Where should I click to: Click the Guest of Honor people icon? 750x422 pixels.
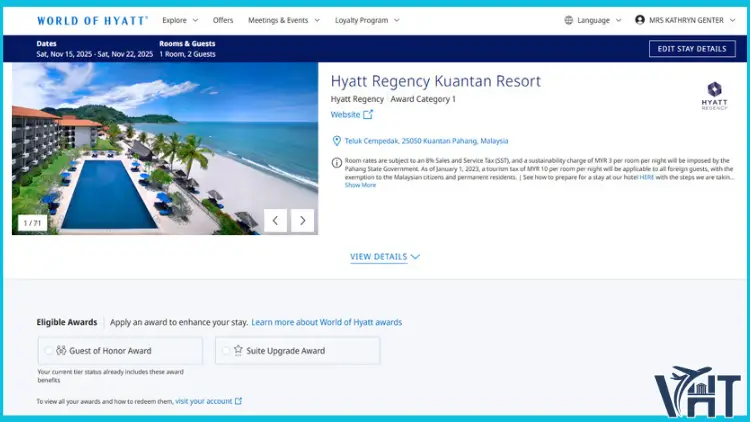click(61, 350)
